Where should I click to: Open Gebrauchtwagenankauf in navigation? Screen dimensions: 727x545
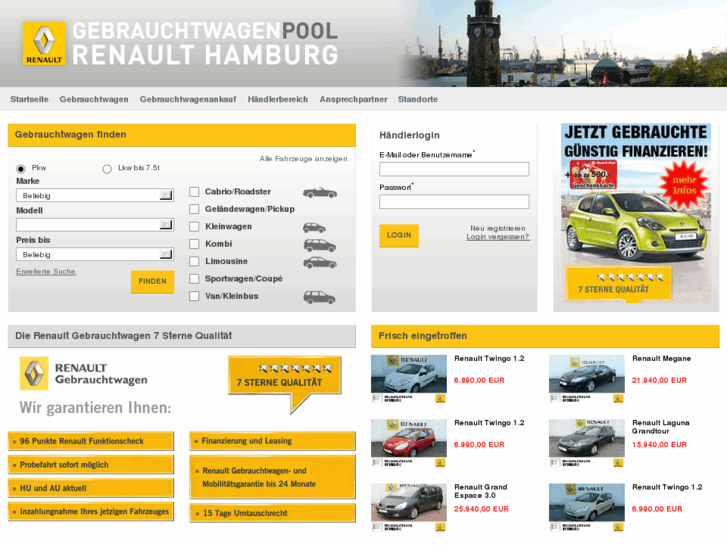click(x=188, y=99)
